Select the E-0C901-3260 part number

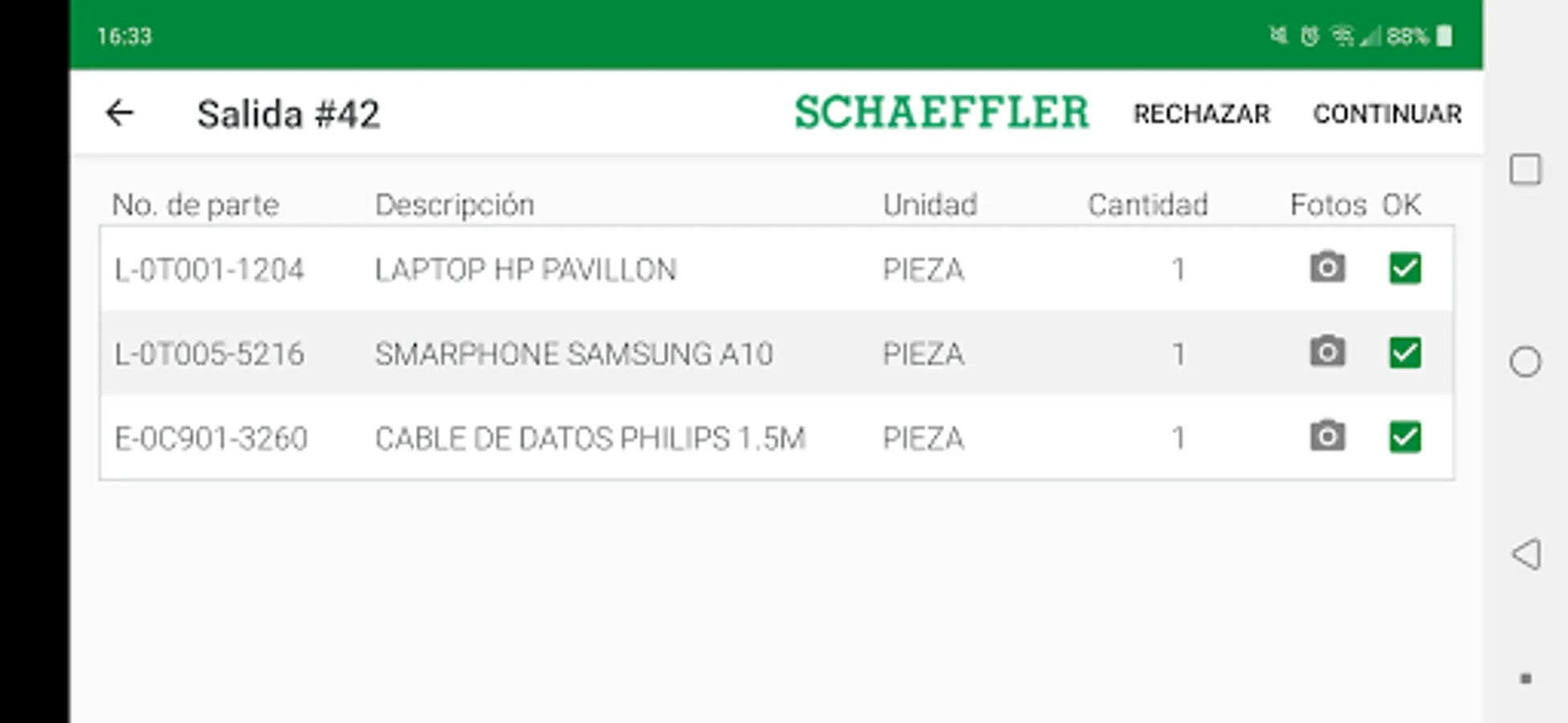(211, 439)
